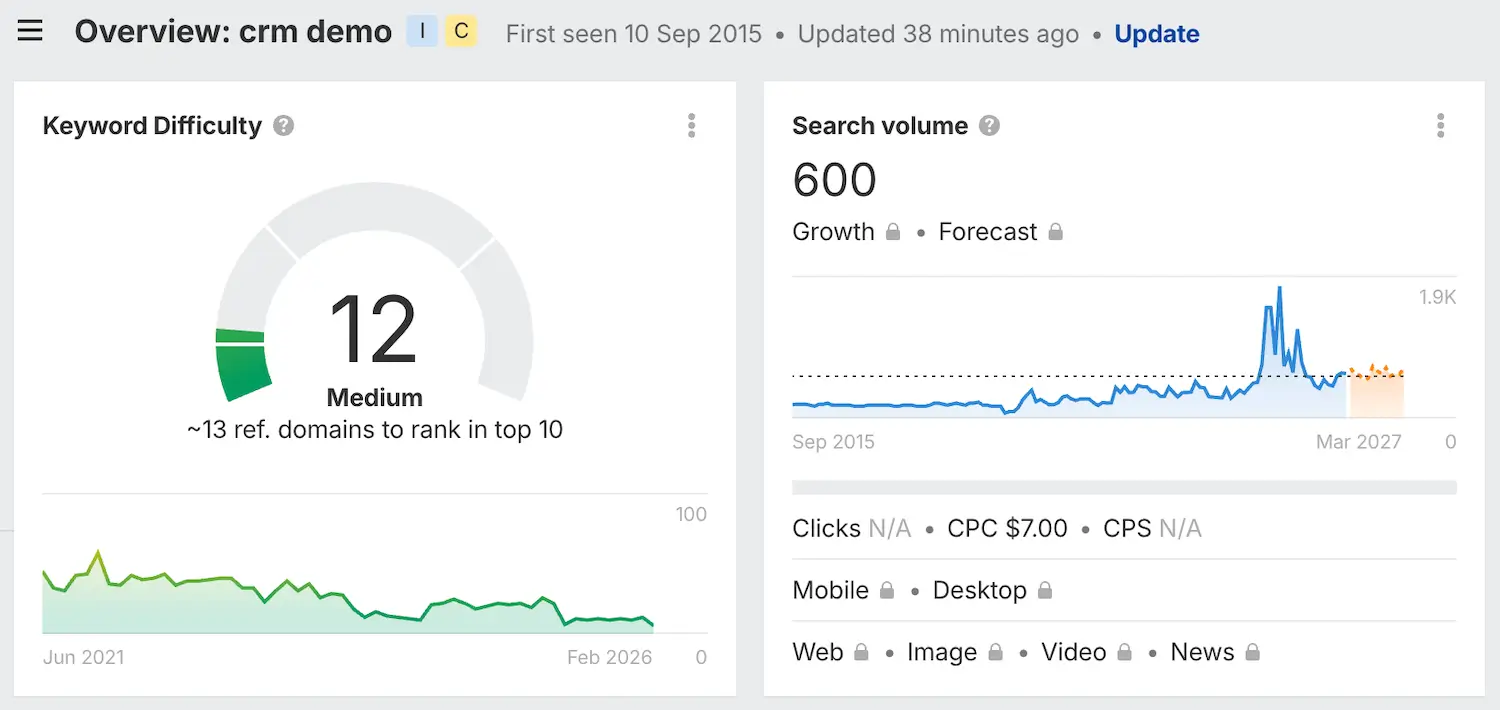Open Search volume card options menu
1500x710 pixels.
click(1440, 126)
